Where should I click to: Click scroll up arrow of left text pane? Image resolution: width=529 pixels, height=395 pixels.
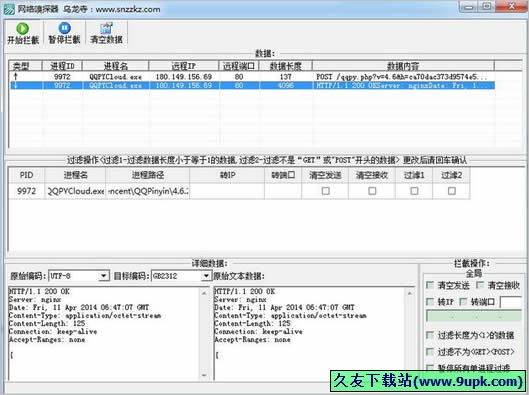pos(204,293)
